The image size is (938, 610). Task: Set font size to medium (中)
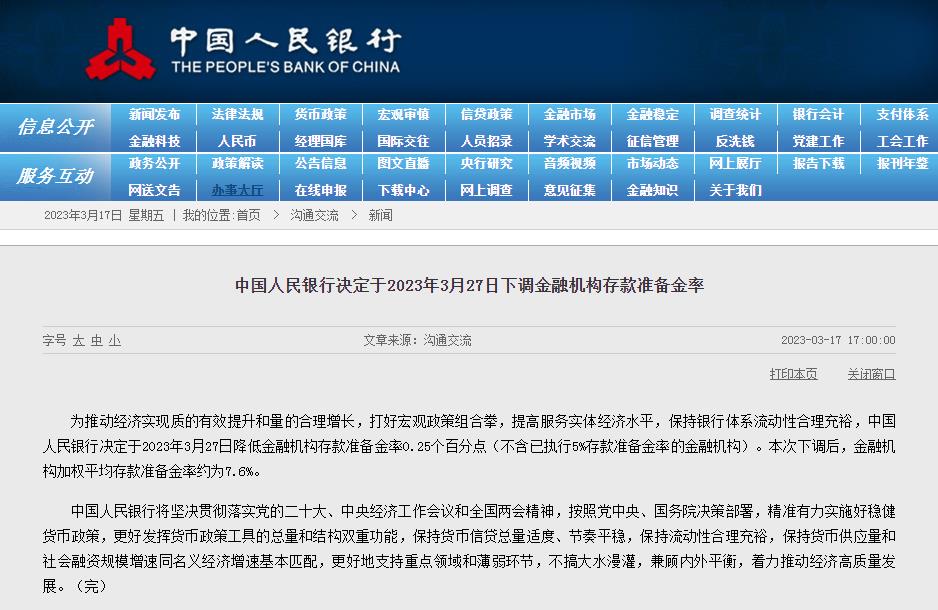pos(97,340)
